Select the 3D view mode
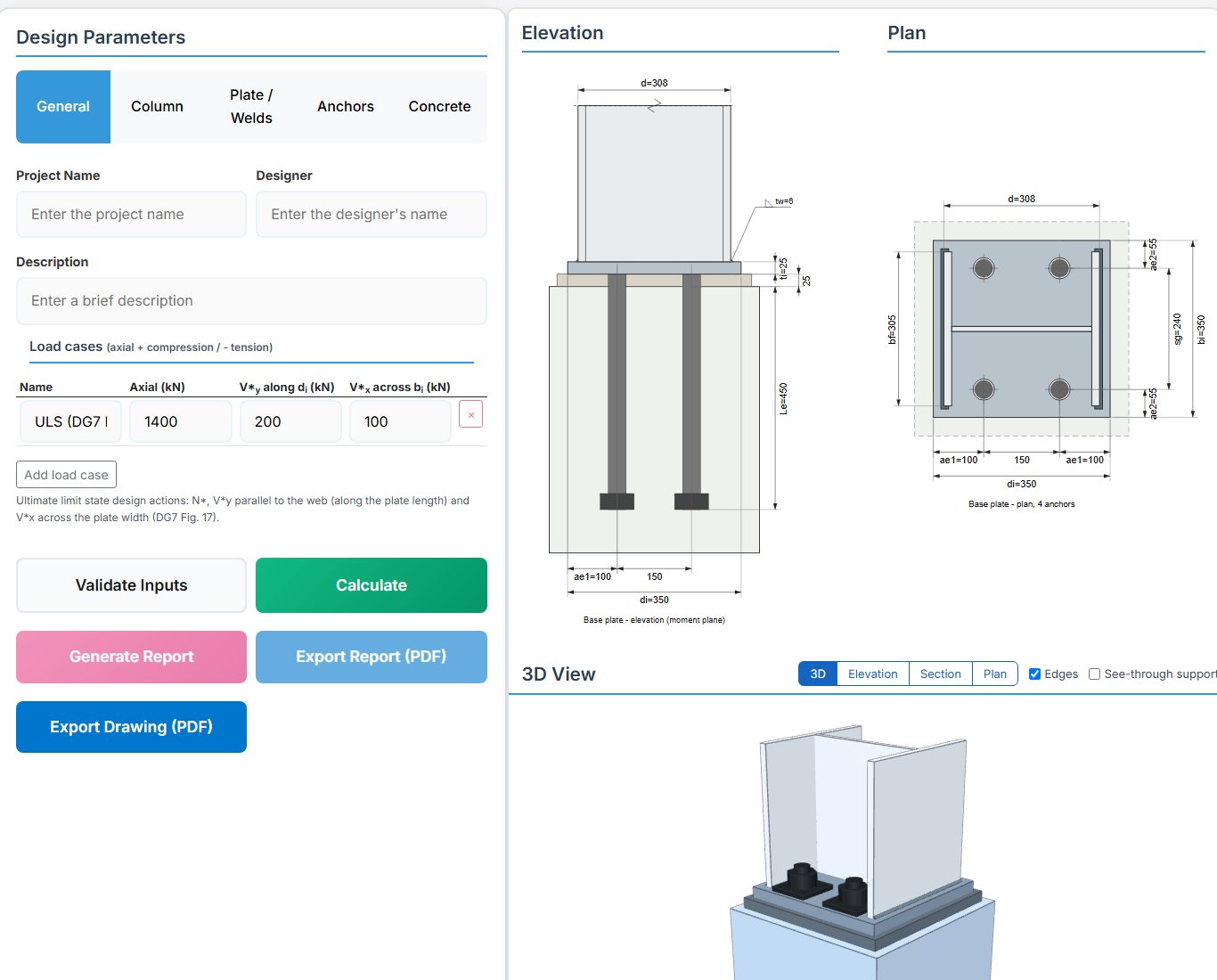1217x980 pixels. pyautogui.click(x=818, y=674)
